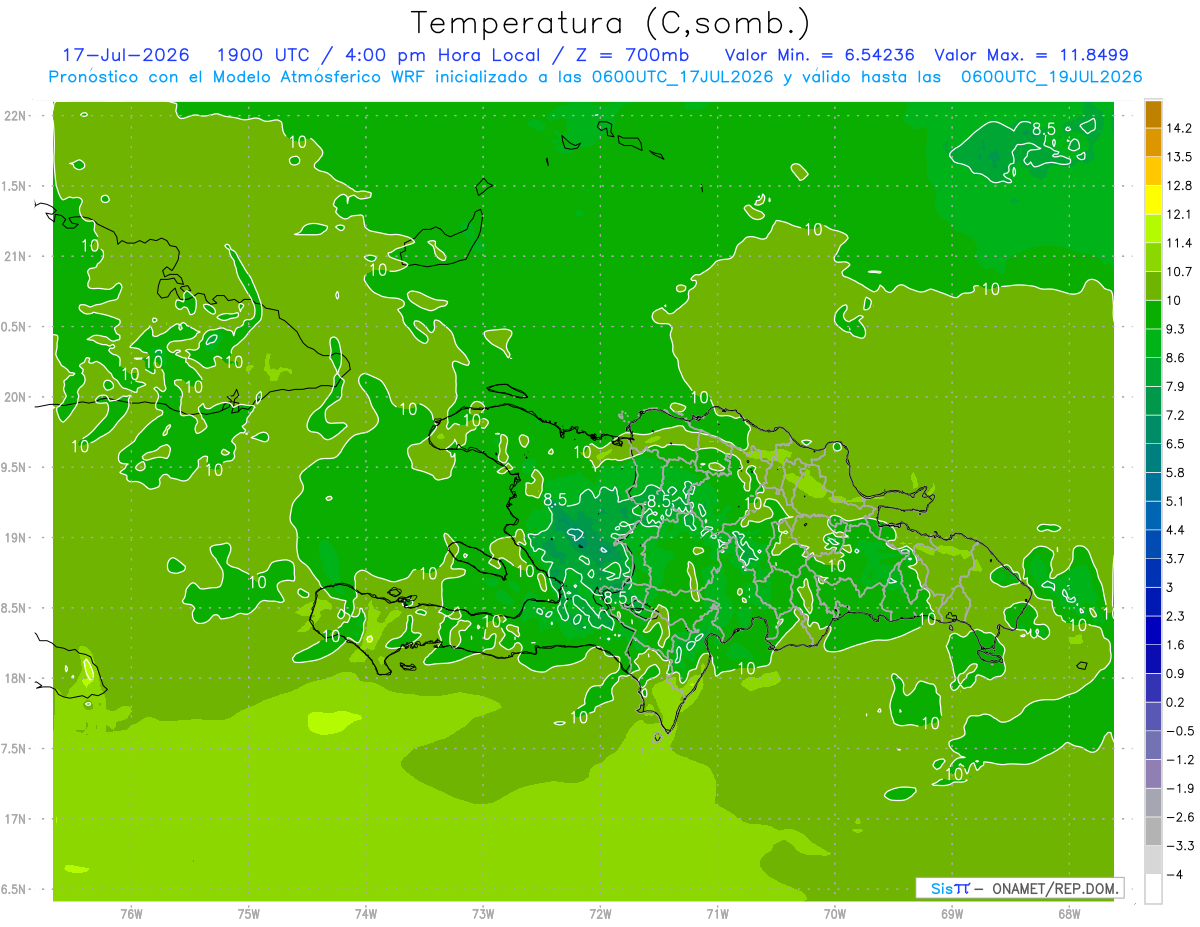
Task: Click the "0.9" colorbar value
Action: (x=1174, y=674)
